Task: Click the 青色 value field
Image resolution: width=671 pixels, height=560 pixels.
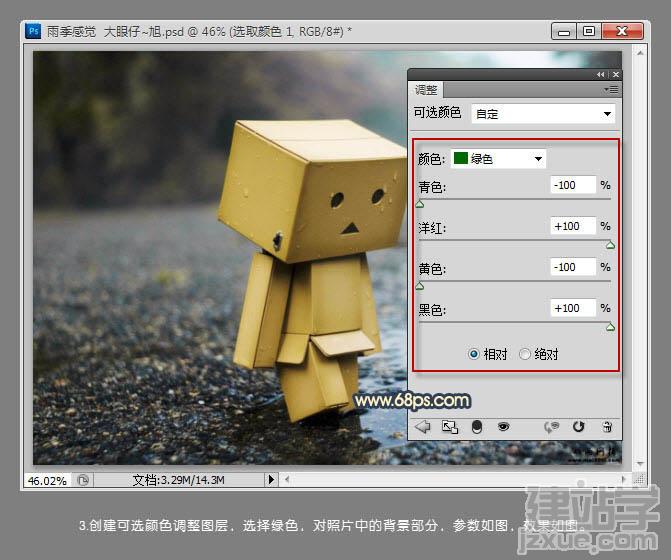Action: (x=573, y=185)
